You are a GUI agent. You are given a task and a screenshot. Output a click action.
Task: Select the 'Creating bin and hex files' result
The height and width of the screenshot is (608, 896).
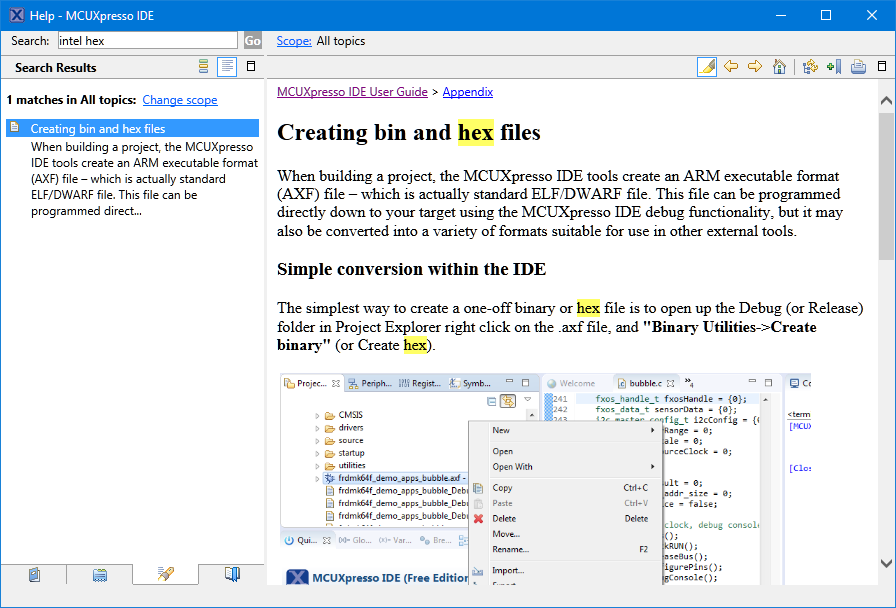coord(133,129)
